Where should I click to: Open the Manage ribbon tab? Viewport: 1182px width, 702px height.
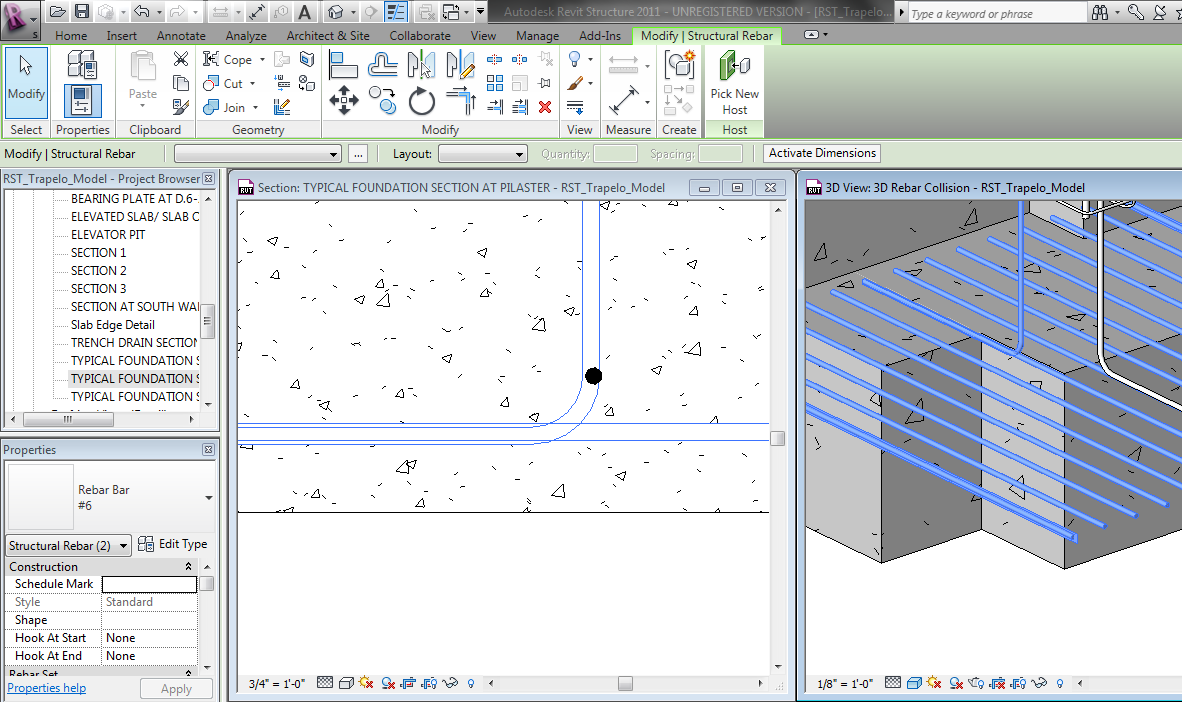(x=537, y=35)
